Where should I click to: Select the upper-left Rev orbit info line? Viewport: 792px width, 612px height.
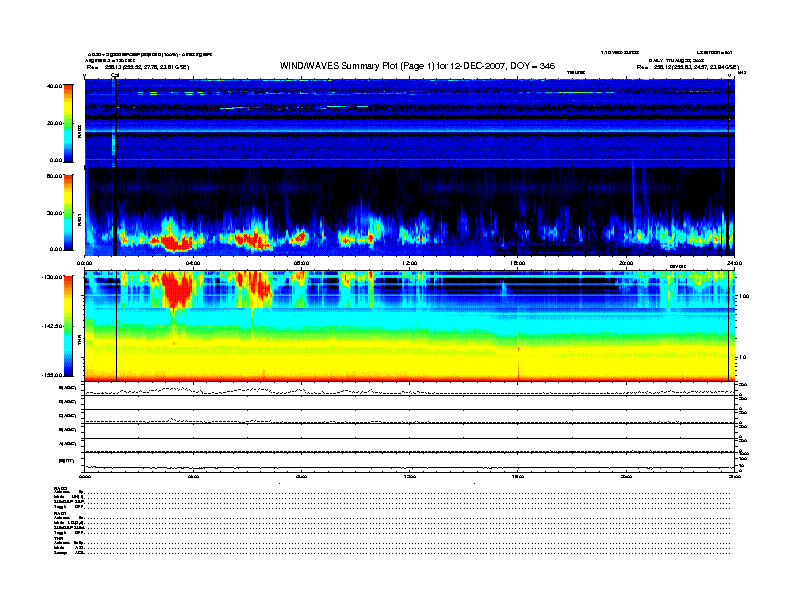(x=138, y=67)
